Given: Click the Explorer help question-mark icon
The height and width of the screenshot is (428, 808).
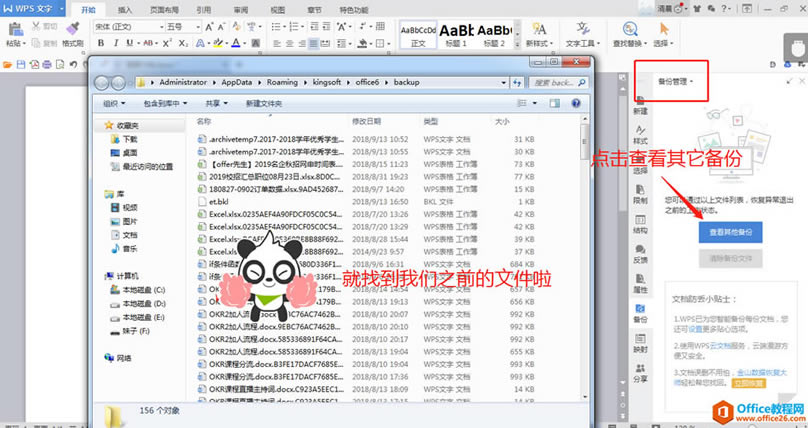Looking at the screenshot, I should point(576,104).
